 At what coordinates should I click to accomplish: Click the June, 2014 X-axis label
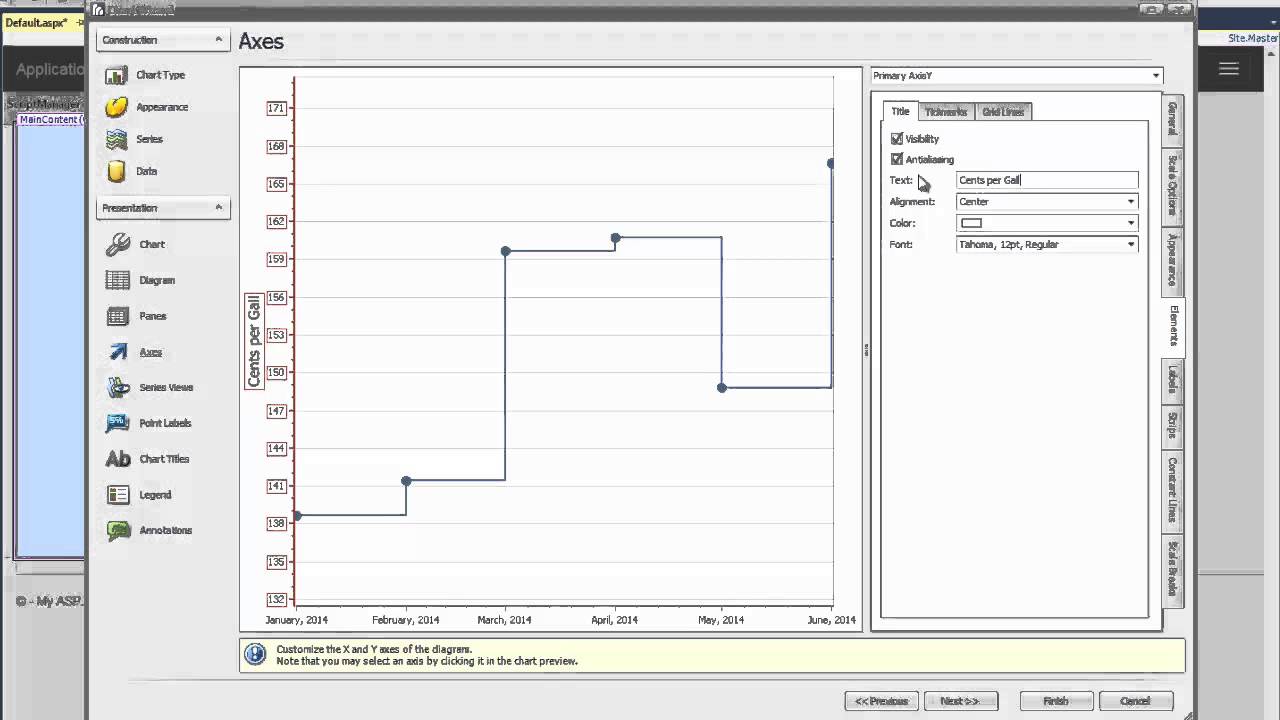click(831, 620)
